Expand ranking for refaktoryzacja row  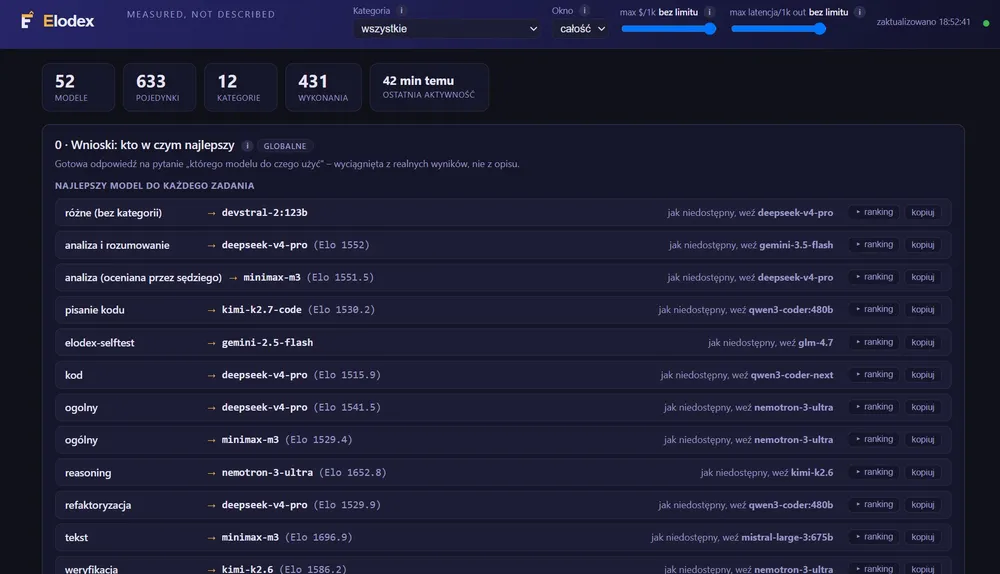click(x=874, y=504)
